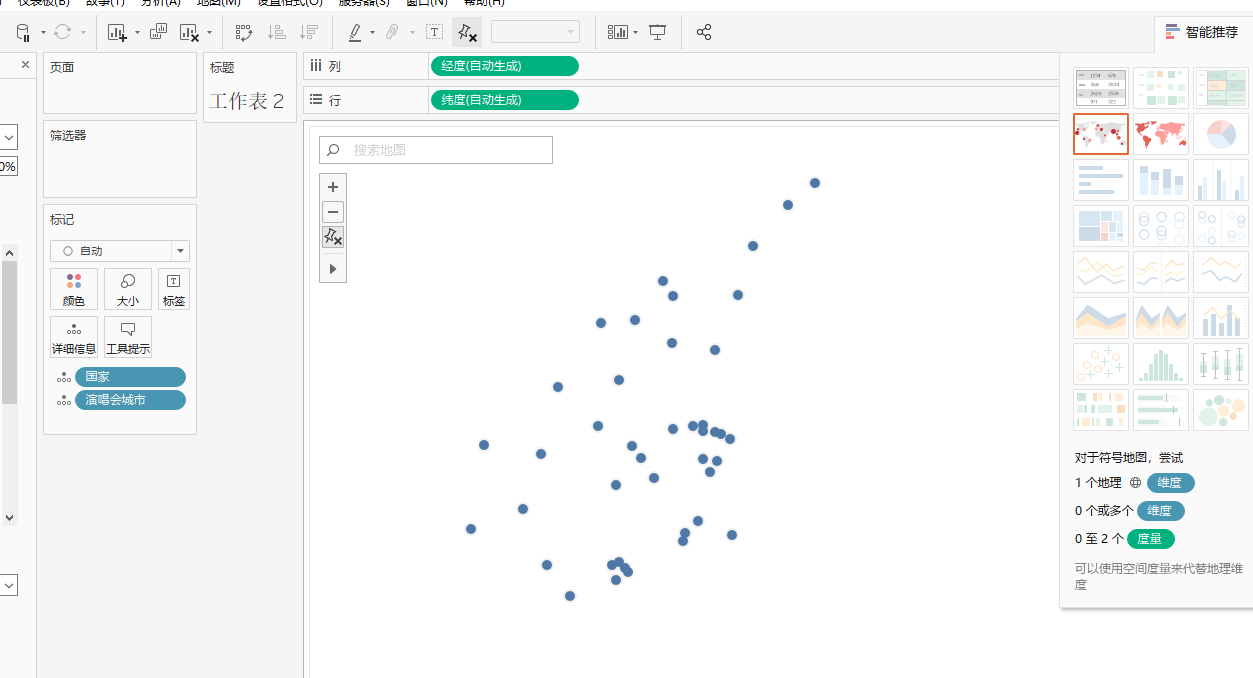Choose histogram in Show Me
The width and height of the screenshot is (1253, 678).
pyautogui.click(x=1161, y=364)
